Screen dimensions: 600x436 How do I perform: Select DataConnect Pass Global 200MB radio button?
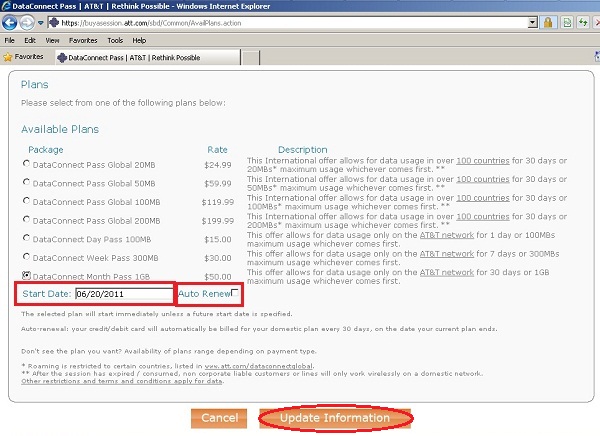26,219
